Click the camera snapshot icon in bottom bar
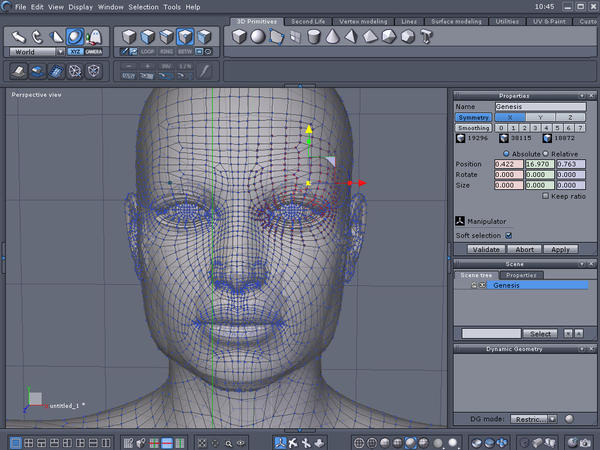The height and width of the screenshot is (450, 600). pos(583,442)
